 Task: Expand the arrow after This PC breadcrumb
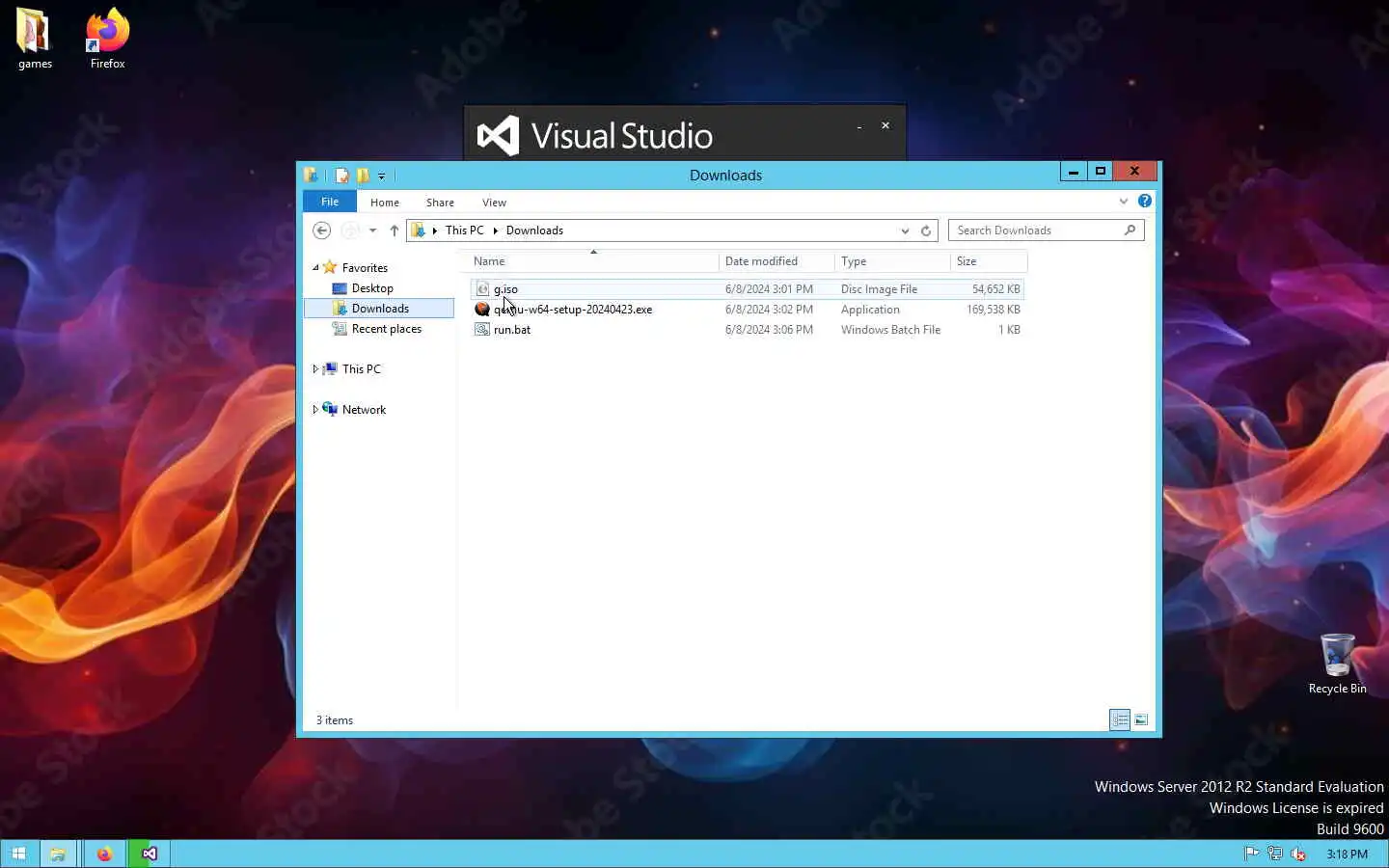[x=496, y=231]
